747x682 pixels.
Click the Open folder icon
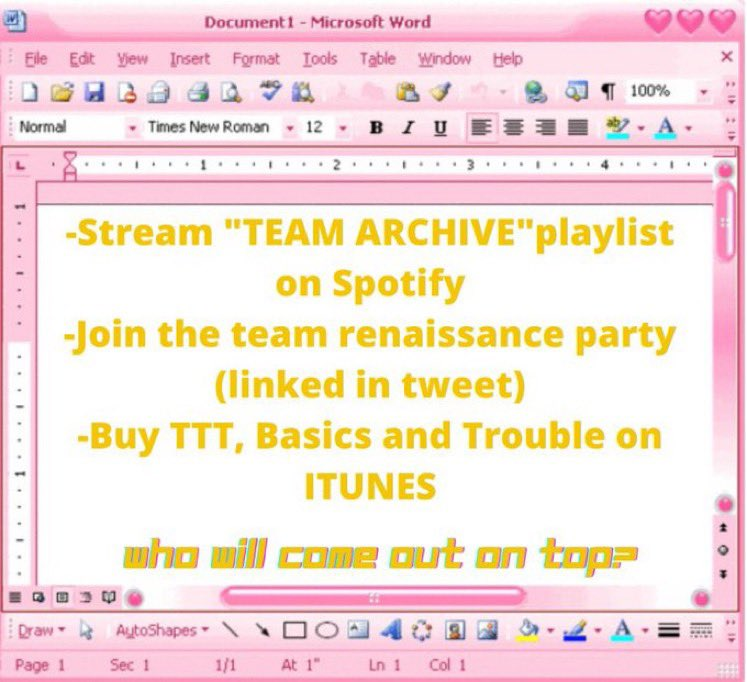(x=62, y=92)
